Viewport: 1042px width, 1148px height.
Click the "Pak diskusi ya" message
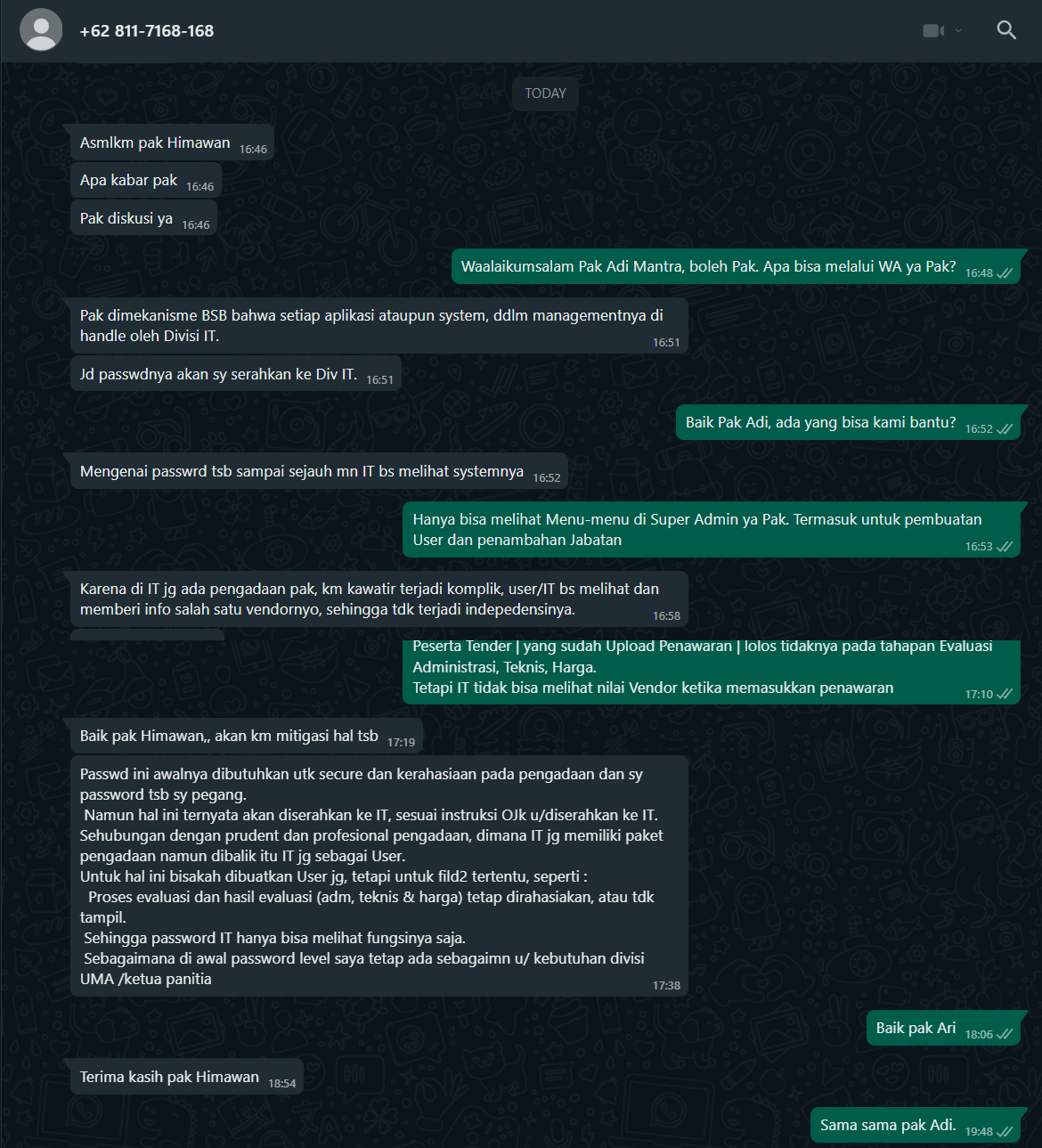click(126, 218)
